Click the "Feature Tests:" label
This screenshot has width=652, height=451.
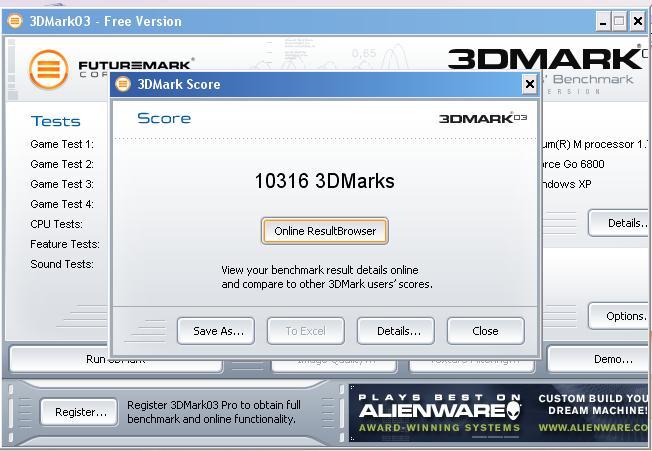click(65, 244)
